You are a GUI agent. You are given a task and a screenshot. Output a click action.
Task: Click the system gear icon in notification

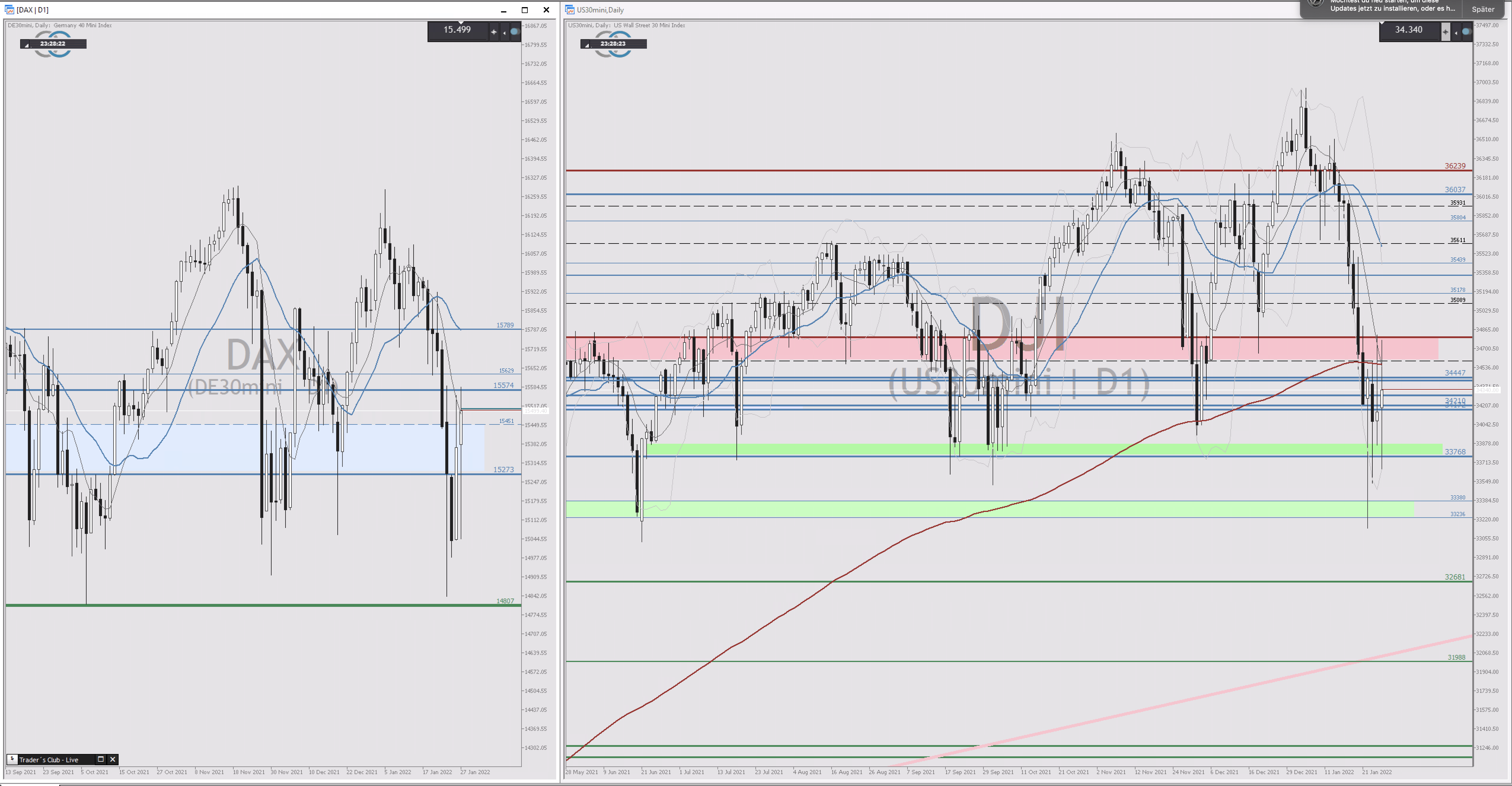tap(1315, 4)
